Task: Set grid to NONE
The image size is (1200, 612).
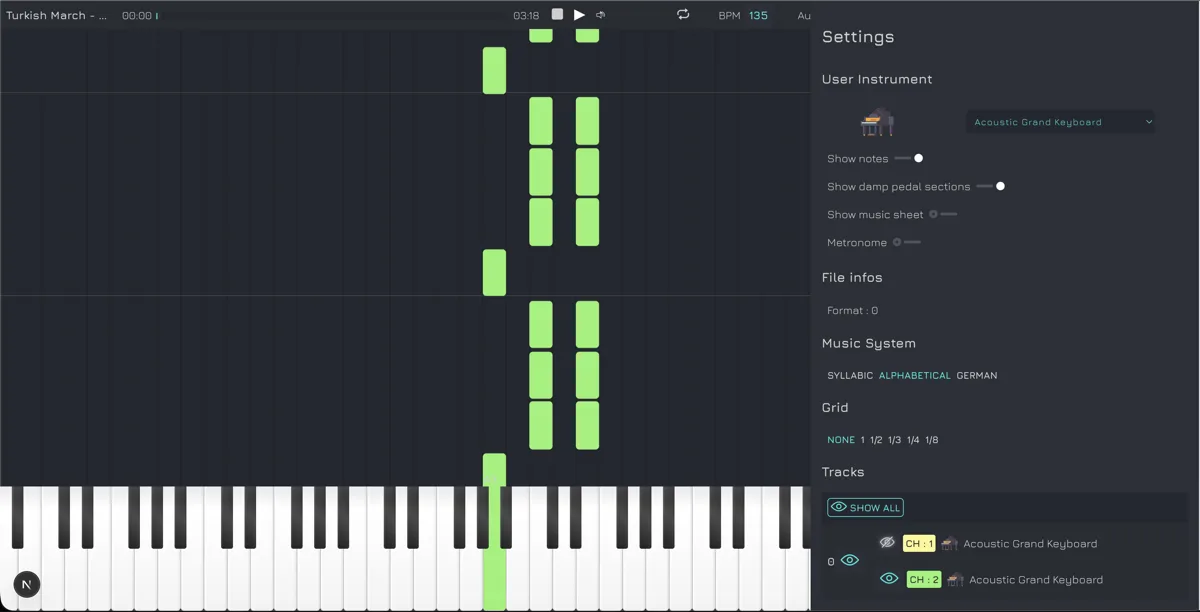Action: coord(841,440)
